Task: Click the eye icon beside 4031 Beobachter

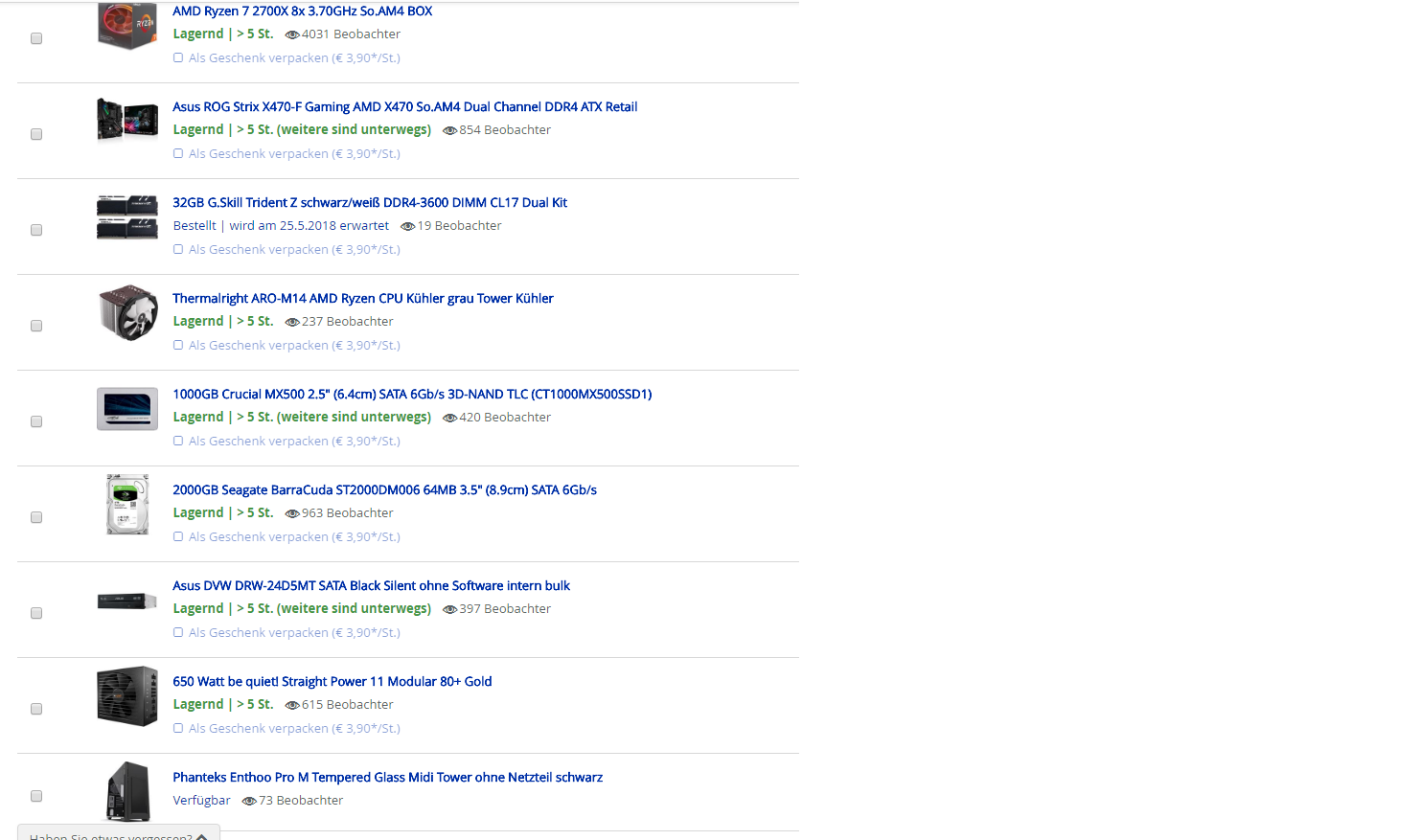Action: 292,34
